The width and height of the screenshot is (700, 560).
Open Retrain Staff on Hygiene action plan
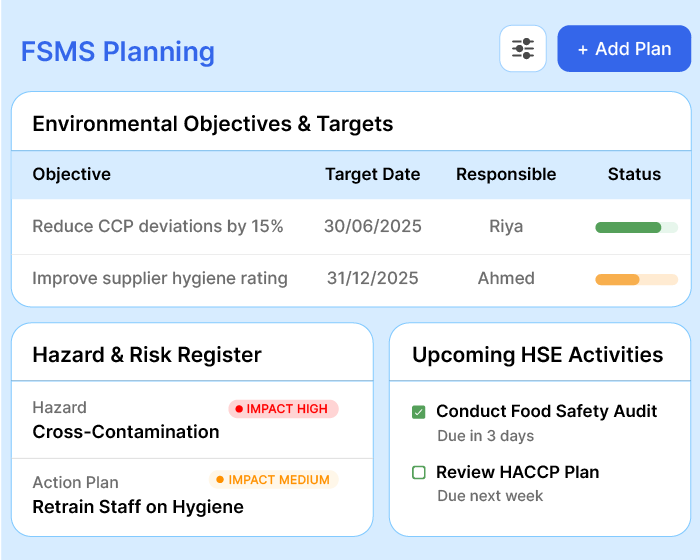pos(138,506)
